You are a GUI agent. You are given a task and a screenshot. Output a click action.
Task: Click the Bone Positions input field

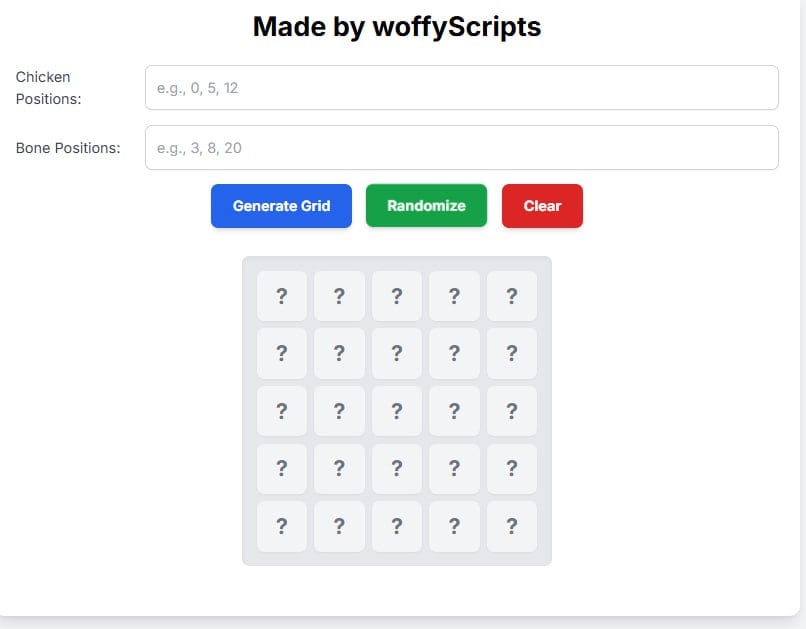[461, 148]
